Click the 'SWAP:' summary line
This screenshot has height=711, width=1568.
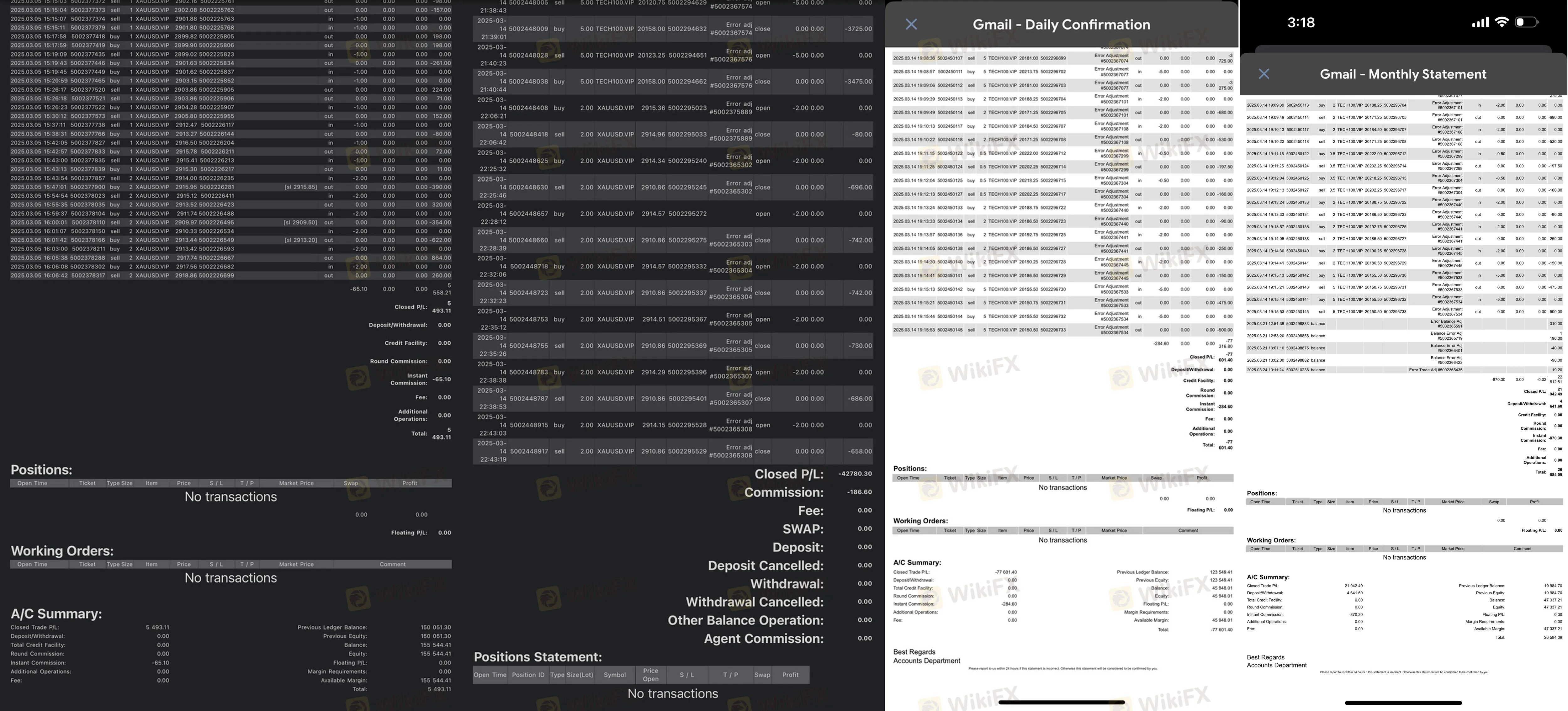(x=827, y=529)
